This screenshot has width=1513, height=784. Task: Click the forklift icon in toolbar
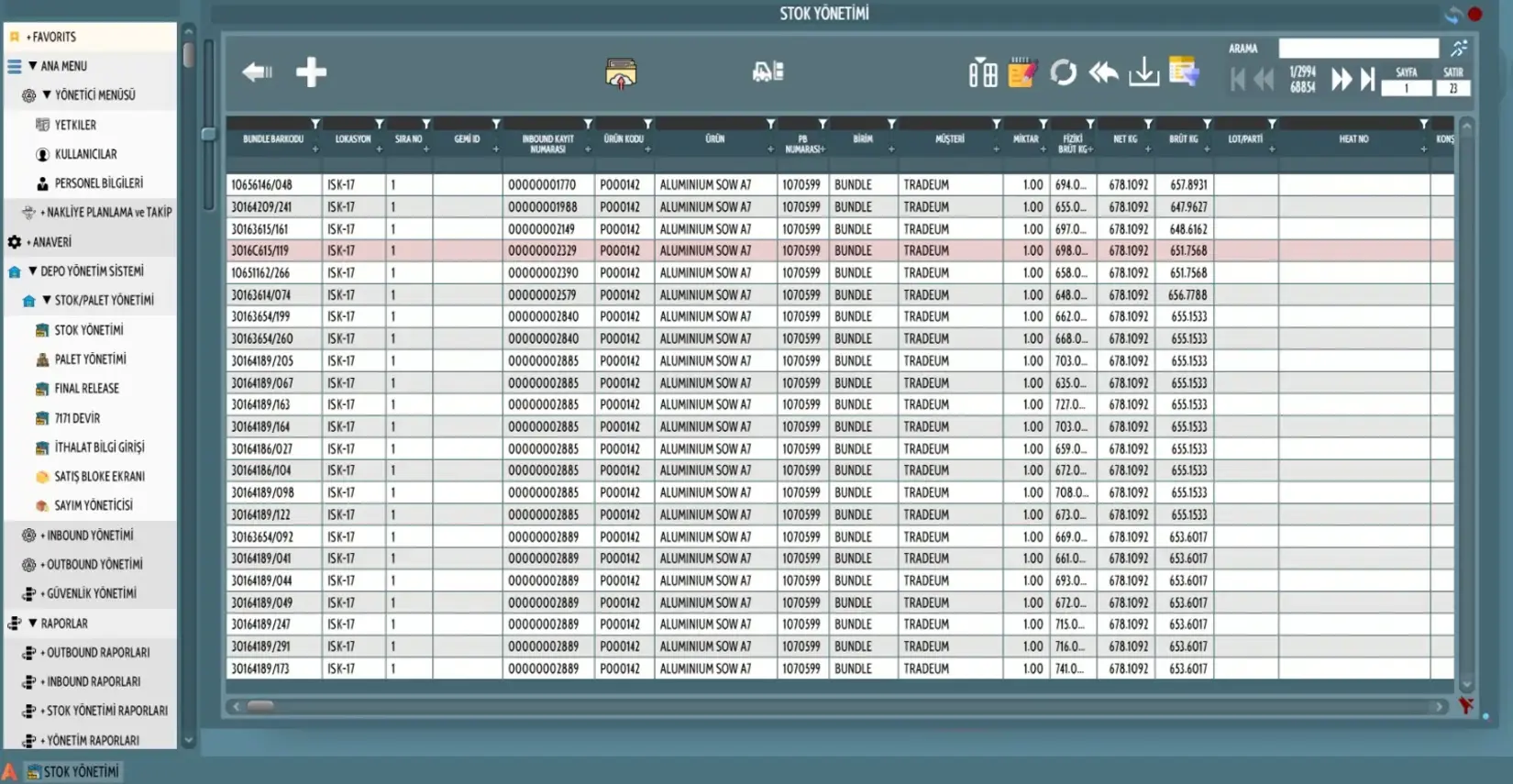(x=768, y=72)
